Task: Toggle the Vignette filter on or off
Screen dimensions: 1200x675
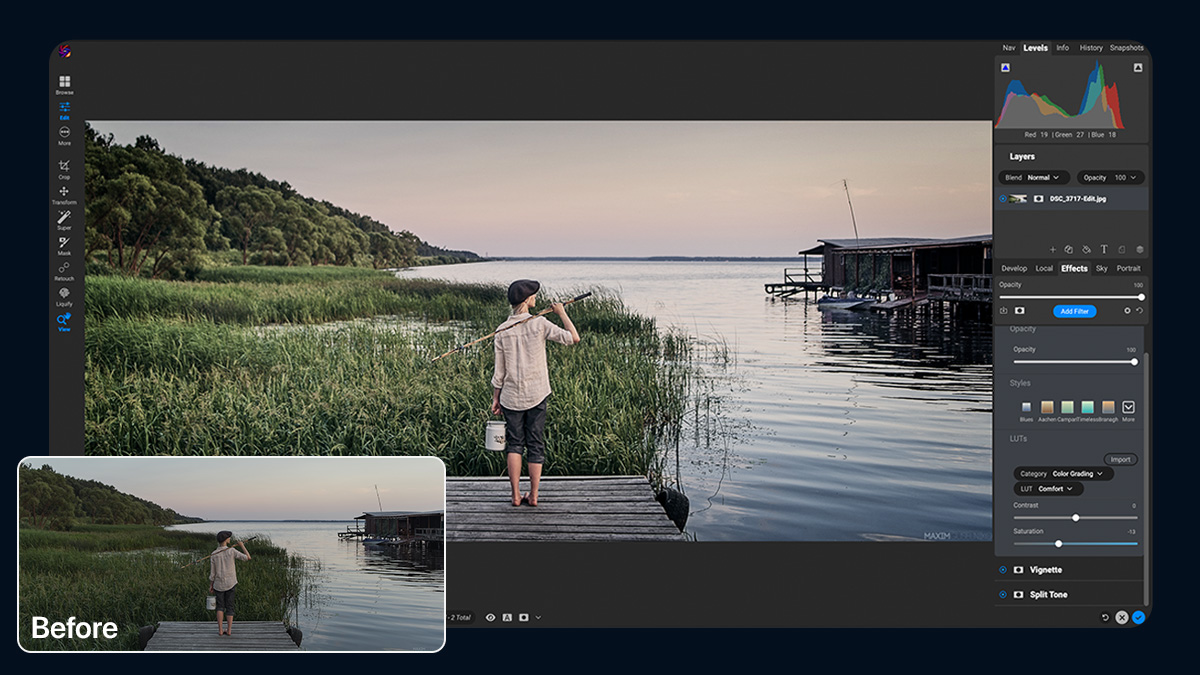Action: [x=1003, y=570]
